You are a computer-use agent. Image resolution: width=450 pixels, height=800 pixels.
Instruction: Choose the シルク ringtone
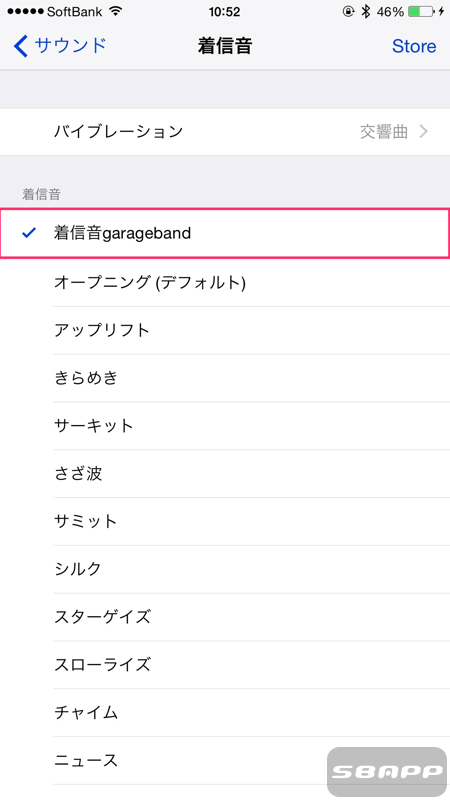coord(225,569)
